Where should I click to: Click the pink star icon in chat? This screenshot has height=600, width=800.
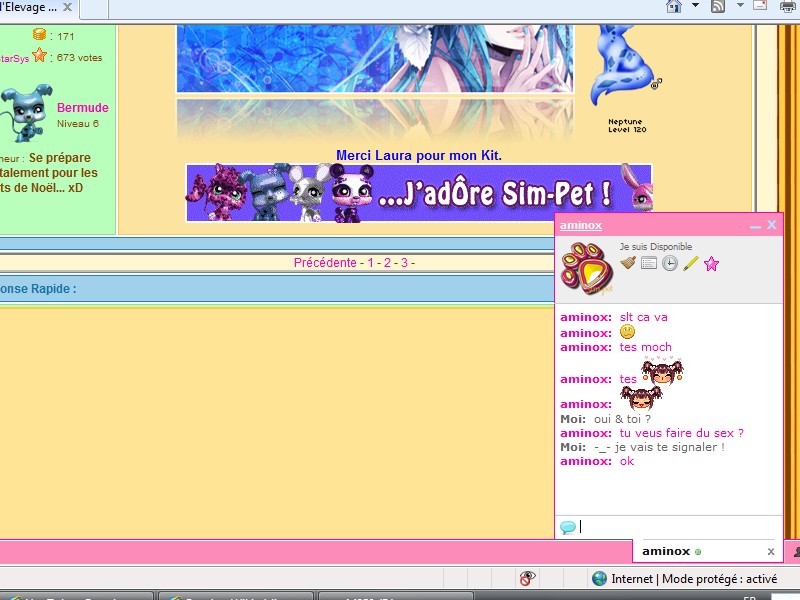[711, 263]
